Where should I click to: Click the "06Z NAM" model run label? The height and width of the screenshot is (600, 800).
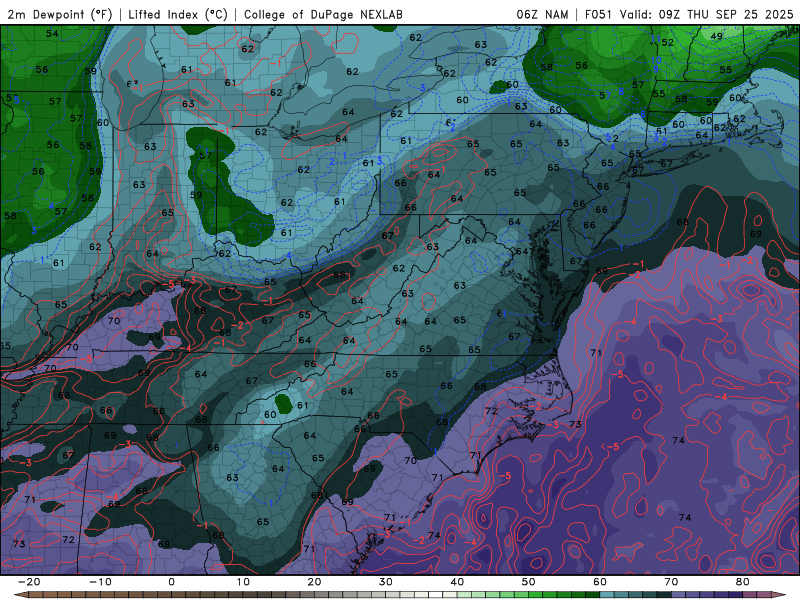tap(542, 14)
